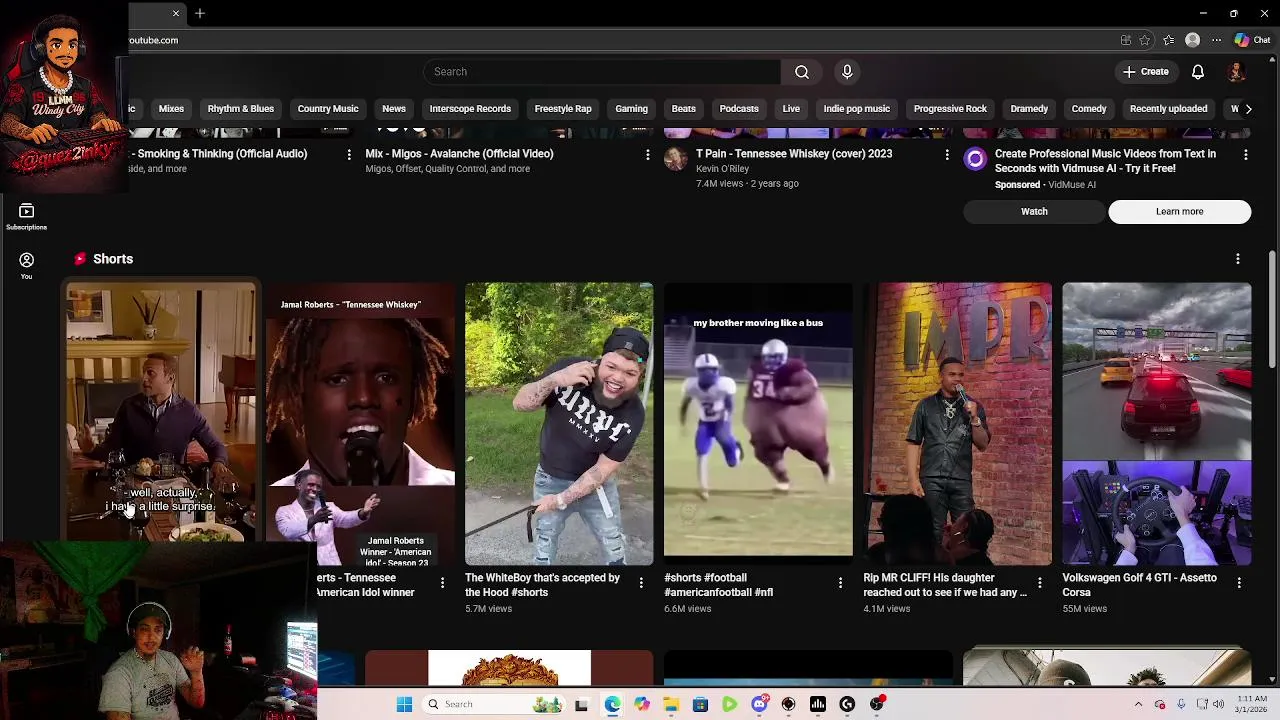Click the Watch button on the ad

(x=1034, y=212)
